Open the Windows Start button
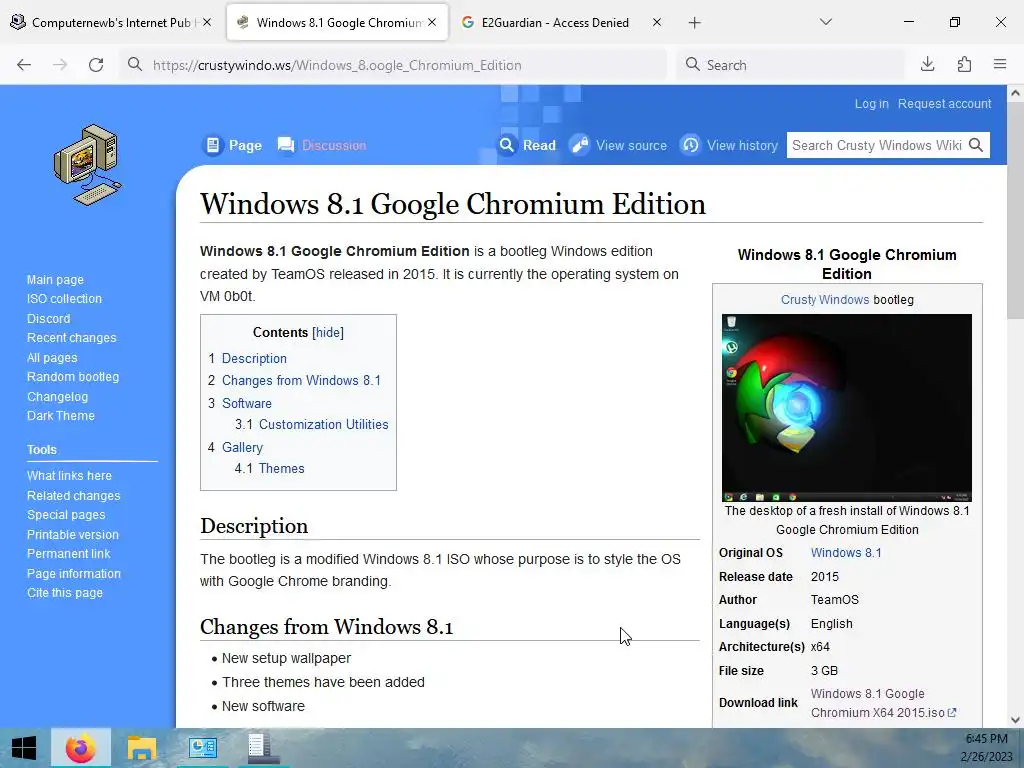 [24, 748]
